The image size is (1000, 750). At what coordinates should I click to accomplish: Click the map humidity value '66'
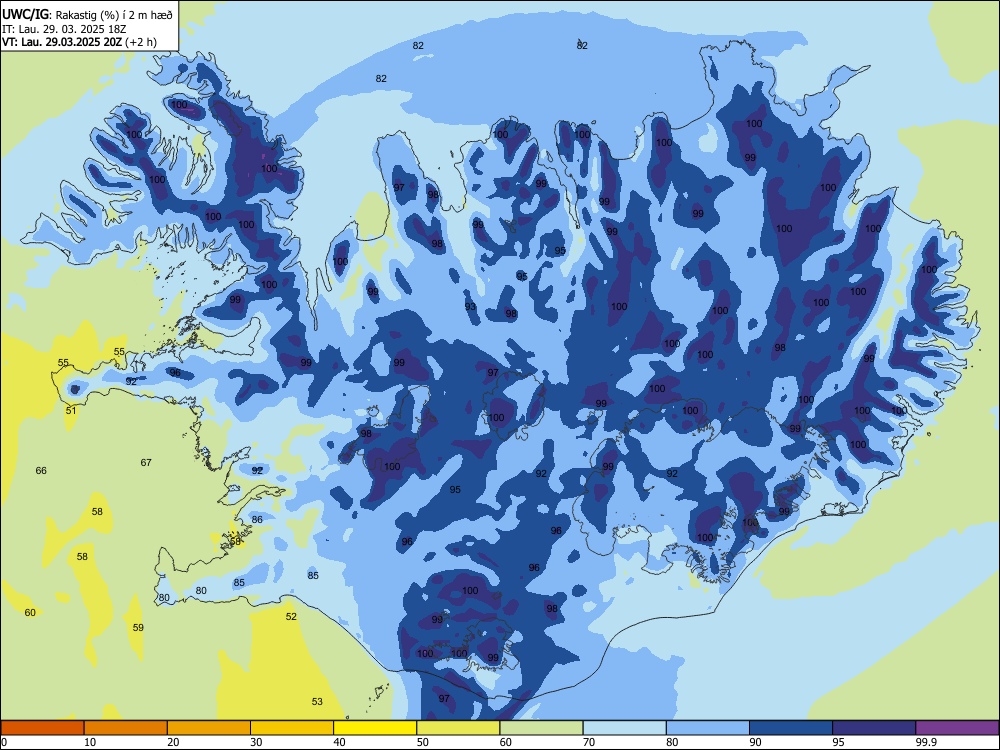(41, 471)
